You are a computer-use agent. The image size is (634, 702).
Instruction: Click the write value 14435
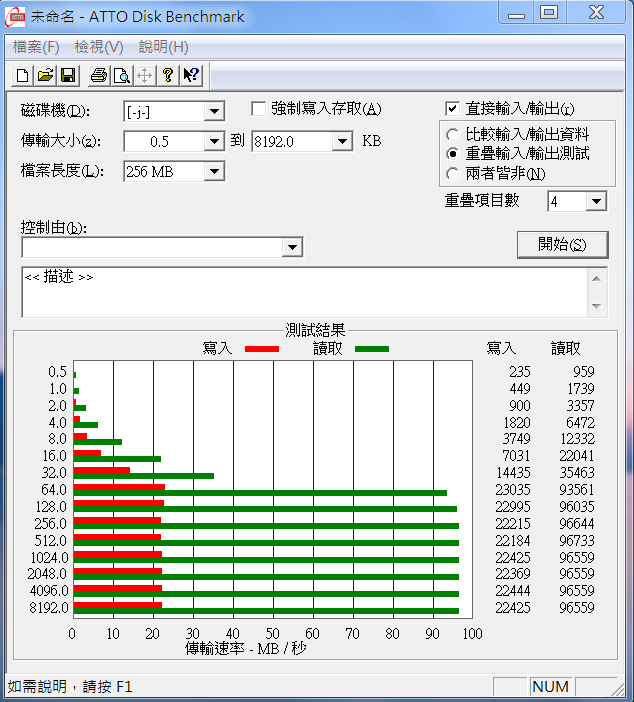[x=514, y=473]
